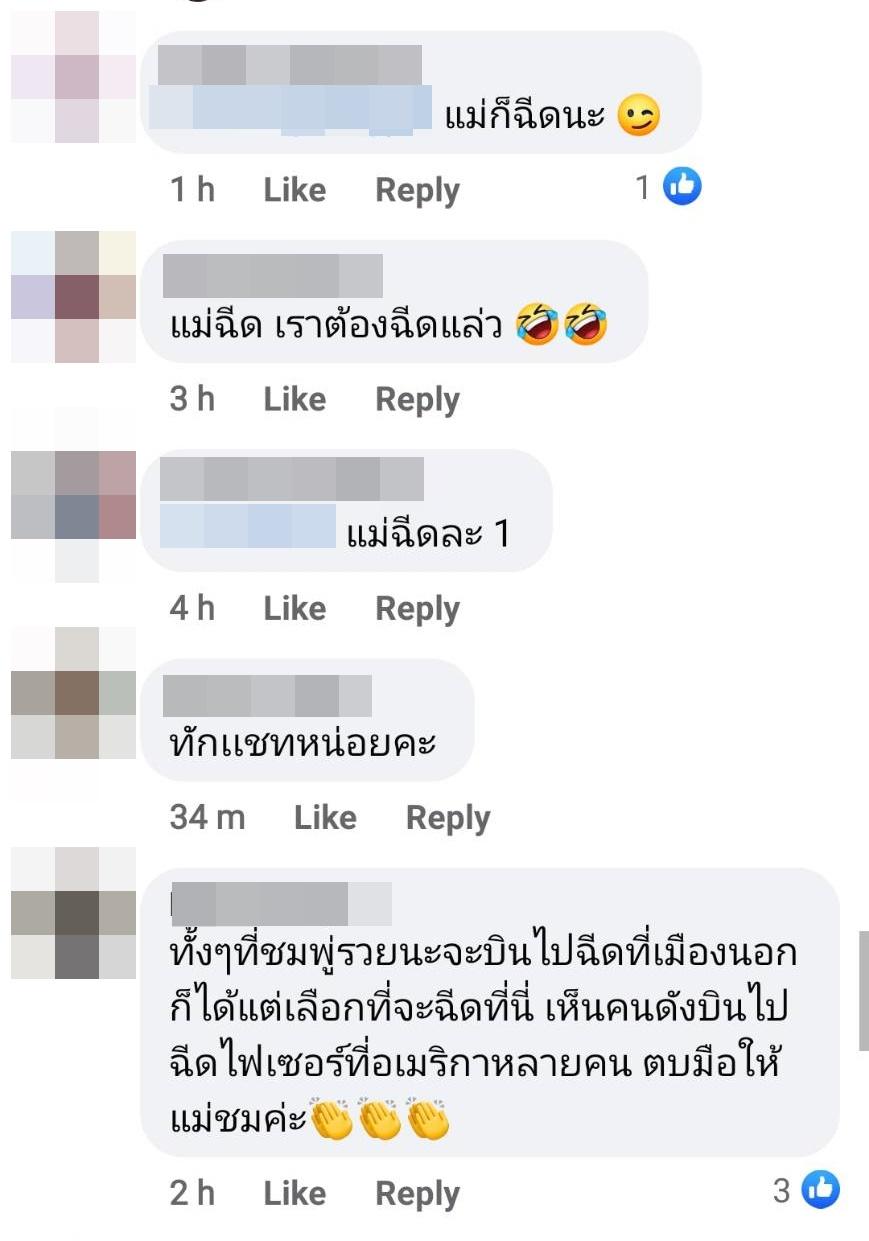
Task: Reply to the comment posted 34 m ago
Action: pos(448,818)
